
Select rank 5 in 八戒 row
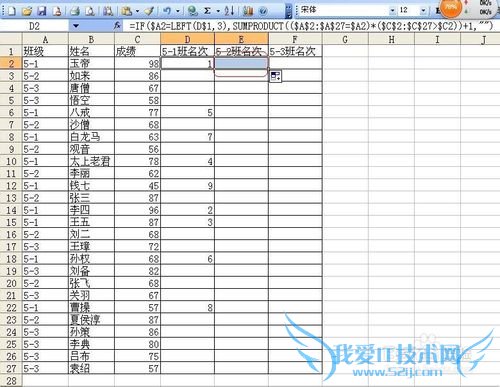[x=187, y=112]
